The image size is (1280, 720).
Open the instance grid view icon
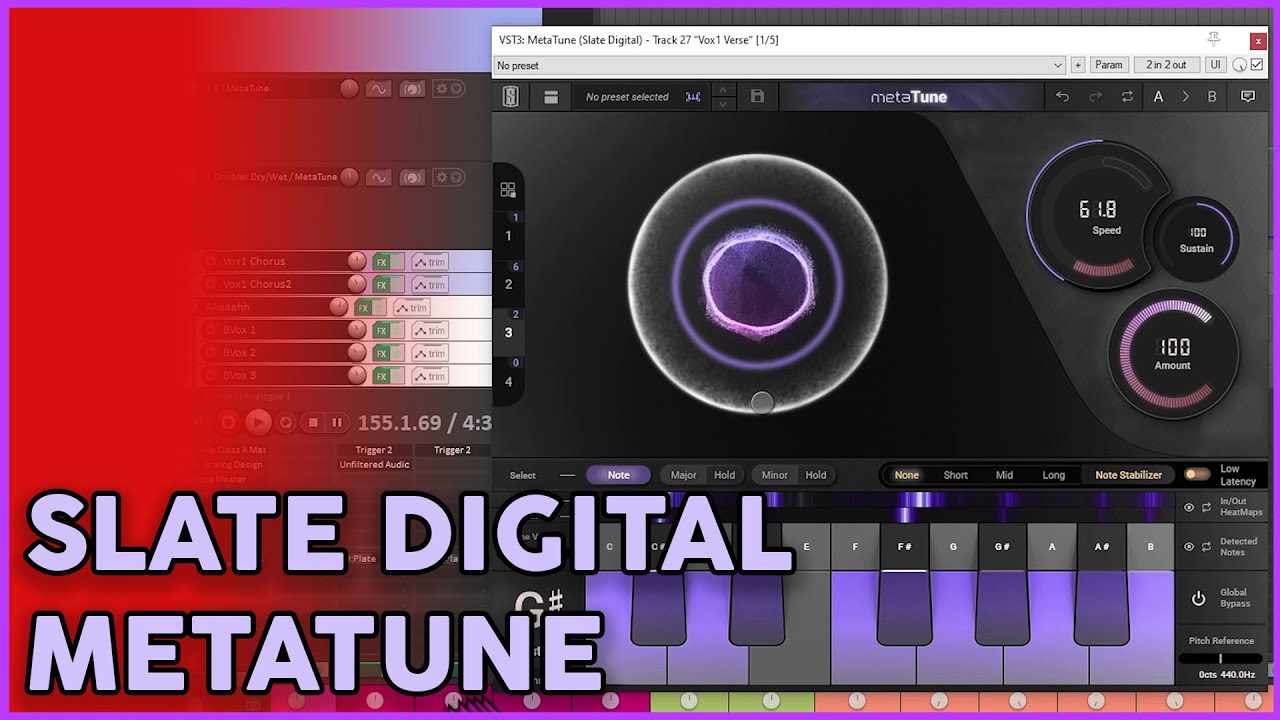click(x=508, y=190)
